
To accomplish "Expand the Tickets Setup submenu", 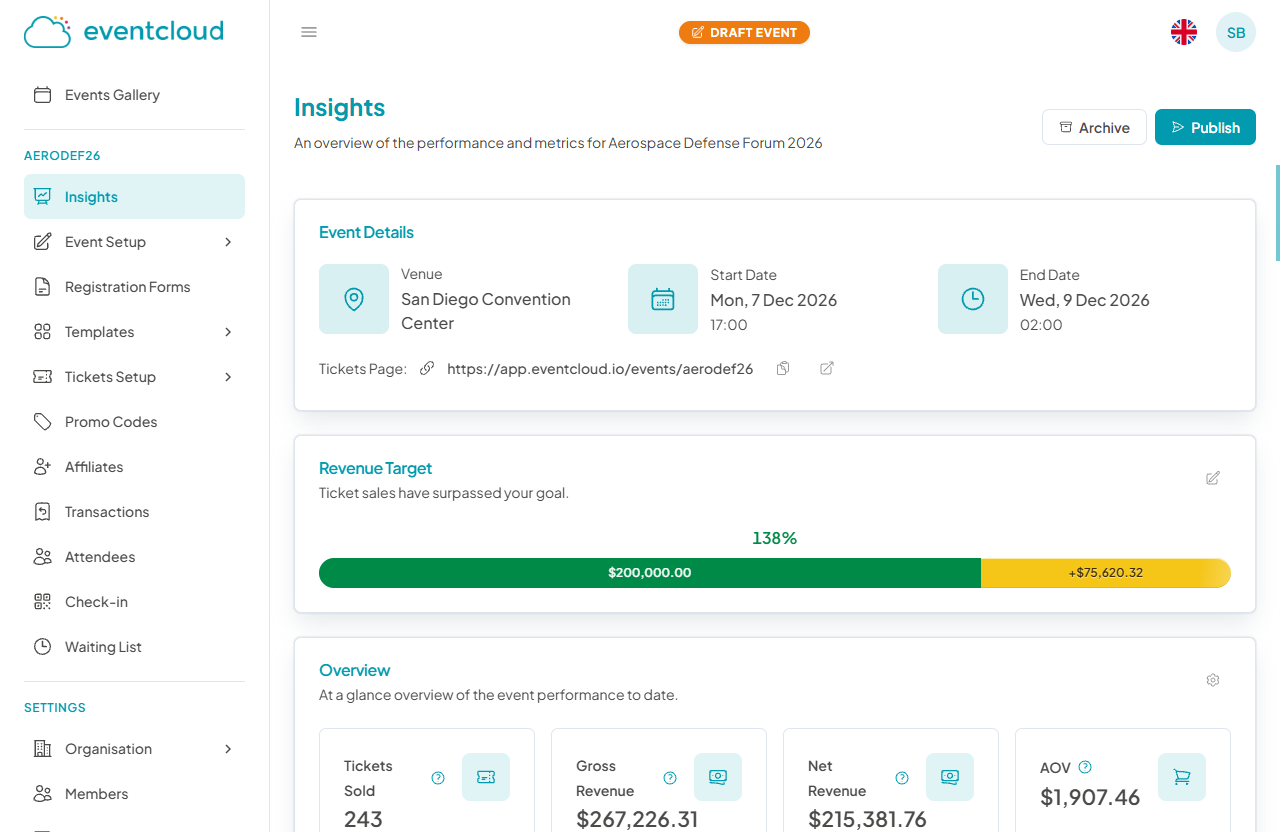I will (x=228, y=377).
